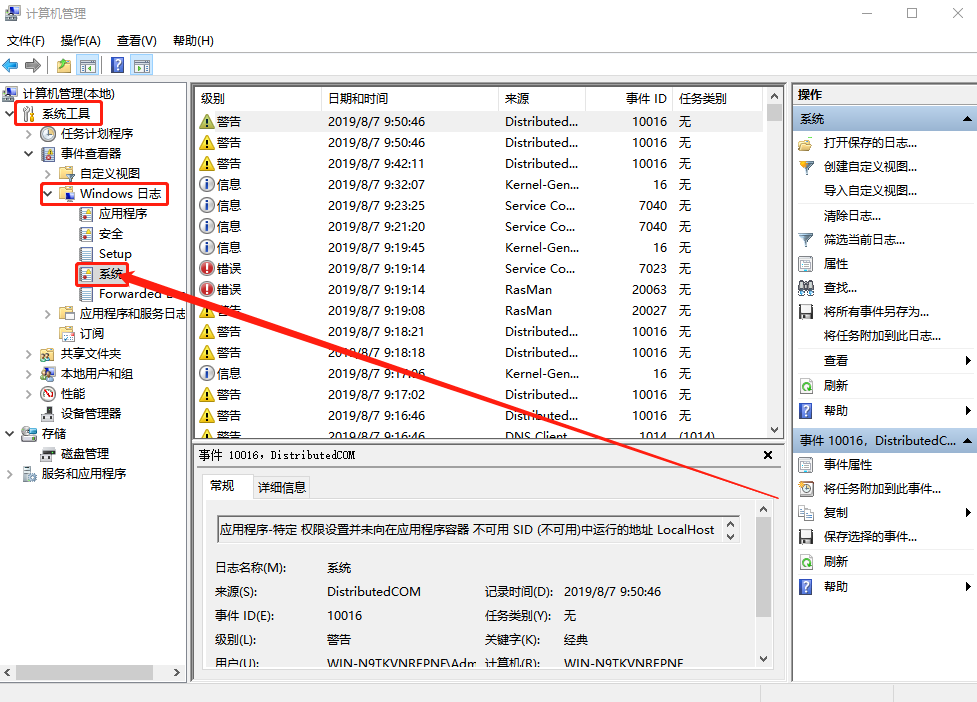Open the 操作(A) menu
This screenshot has width=977, height=702.
(x=80, y=40)
